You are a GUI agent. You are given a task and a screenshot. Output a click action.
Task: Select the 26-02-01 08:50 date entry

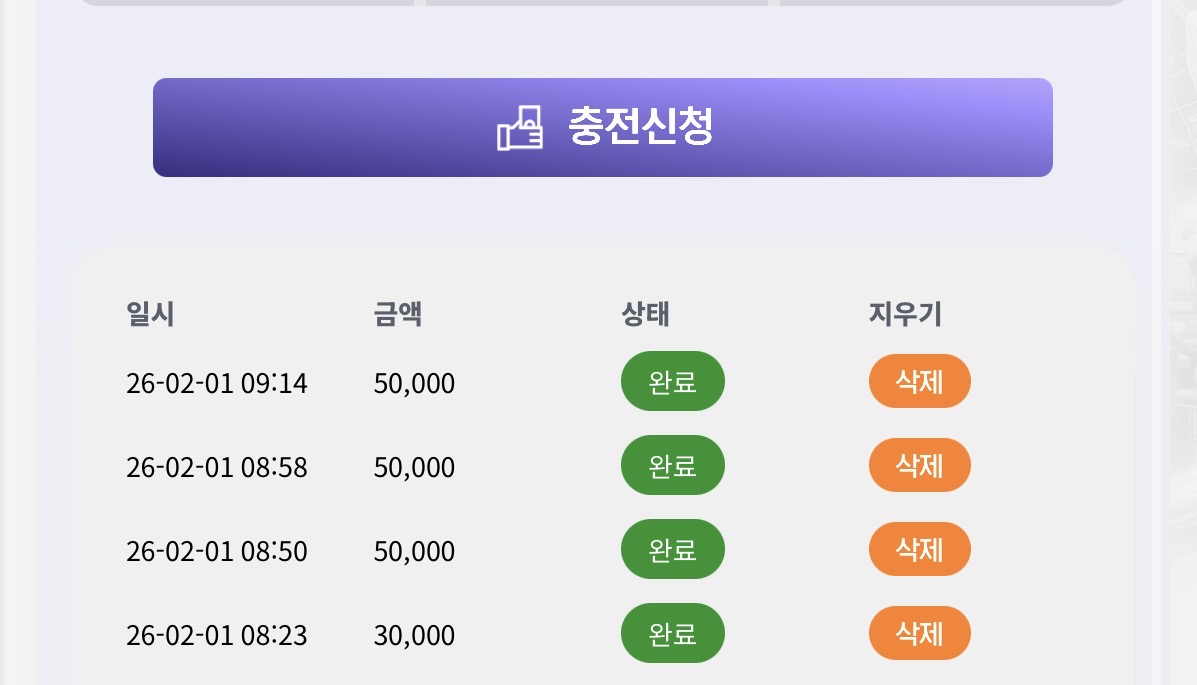tap(216, 551)
